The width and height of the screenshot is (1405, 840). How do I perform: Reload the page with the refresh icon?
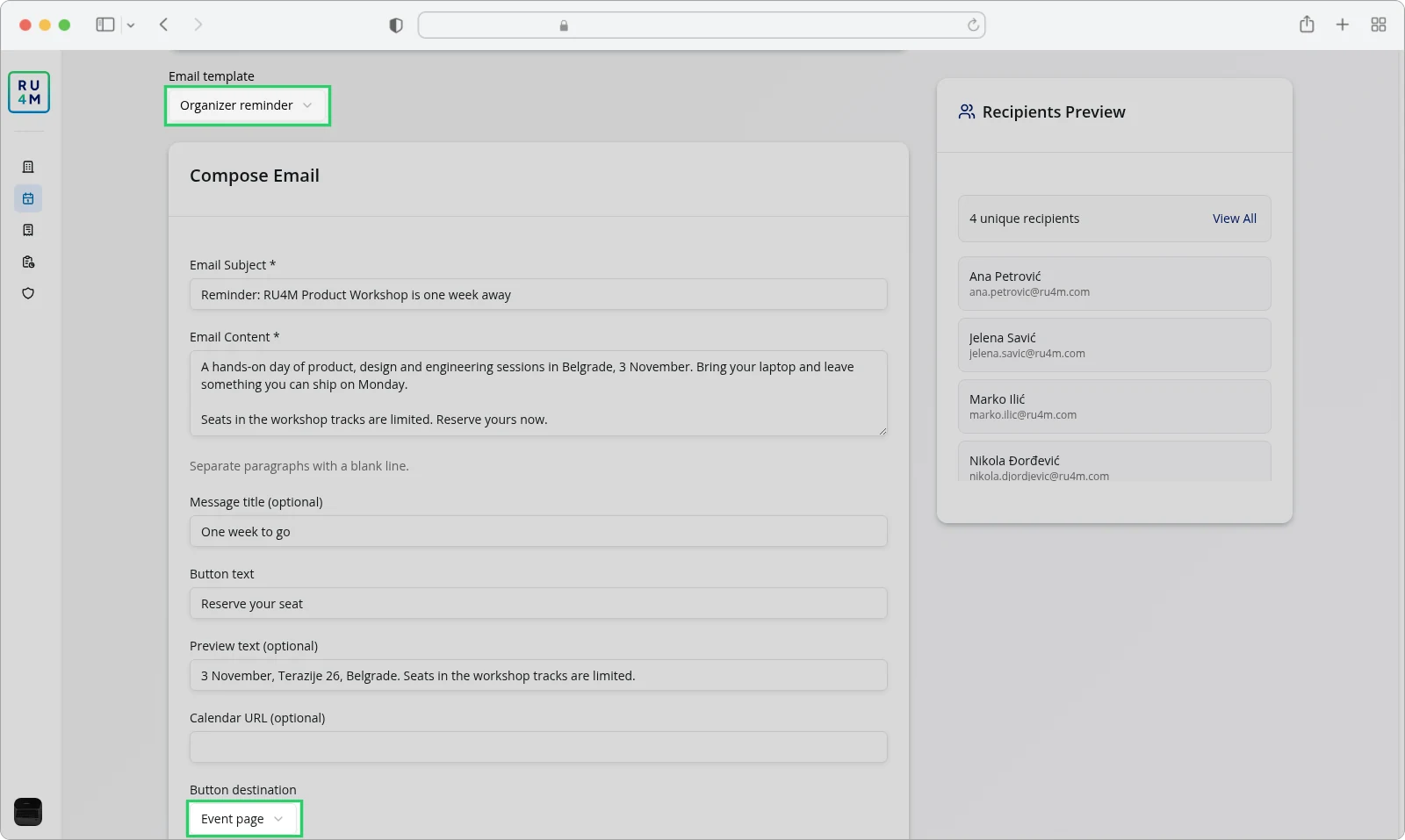click(973, 25)
